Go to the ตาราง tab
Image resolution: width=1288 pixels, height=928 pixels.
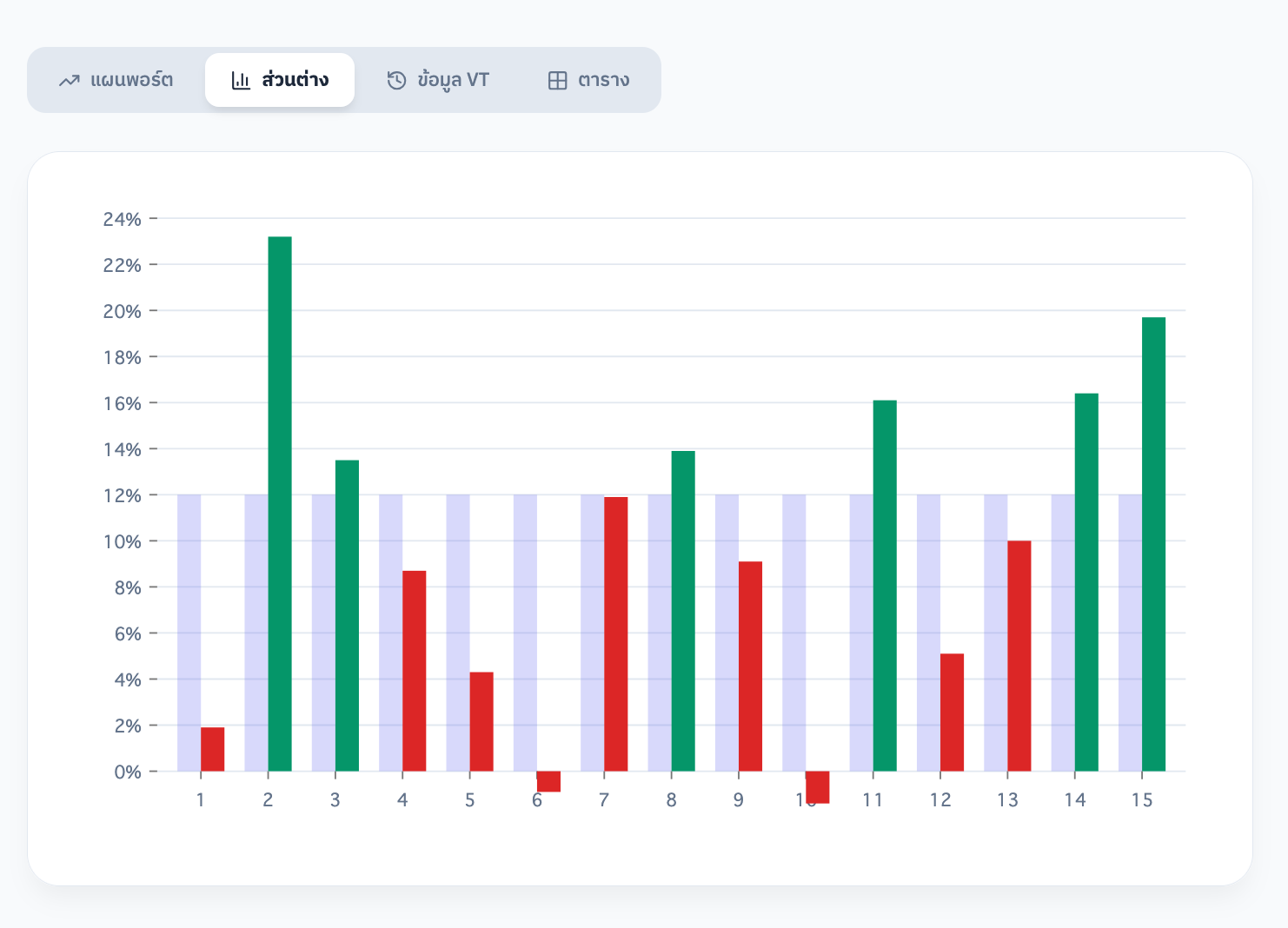click(603, 80)
